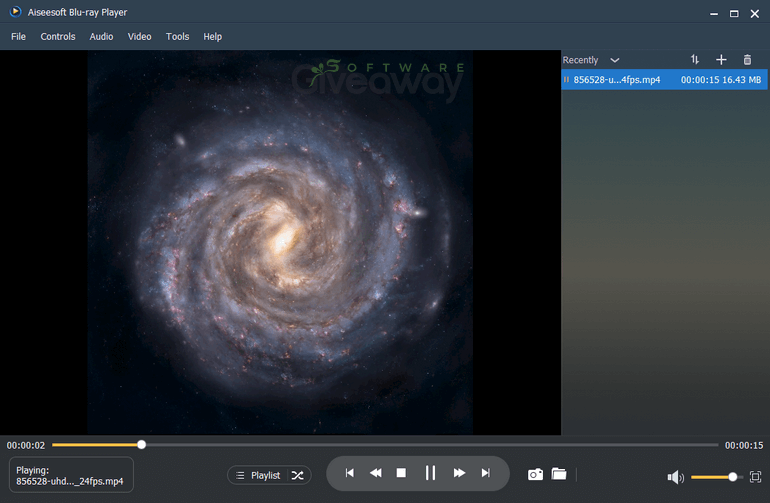Maximize the player window
The height and width of the screenshot is (503, 770).
tap(734, 14)
